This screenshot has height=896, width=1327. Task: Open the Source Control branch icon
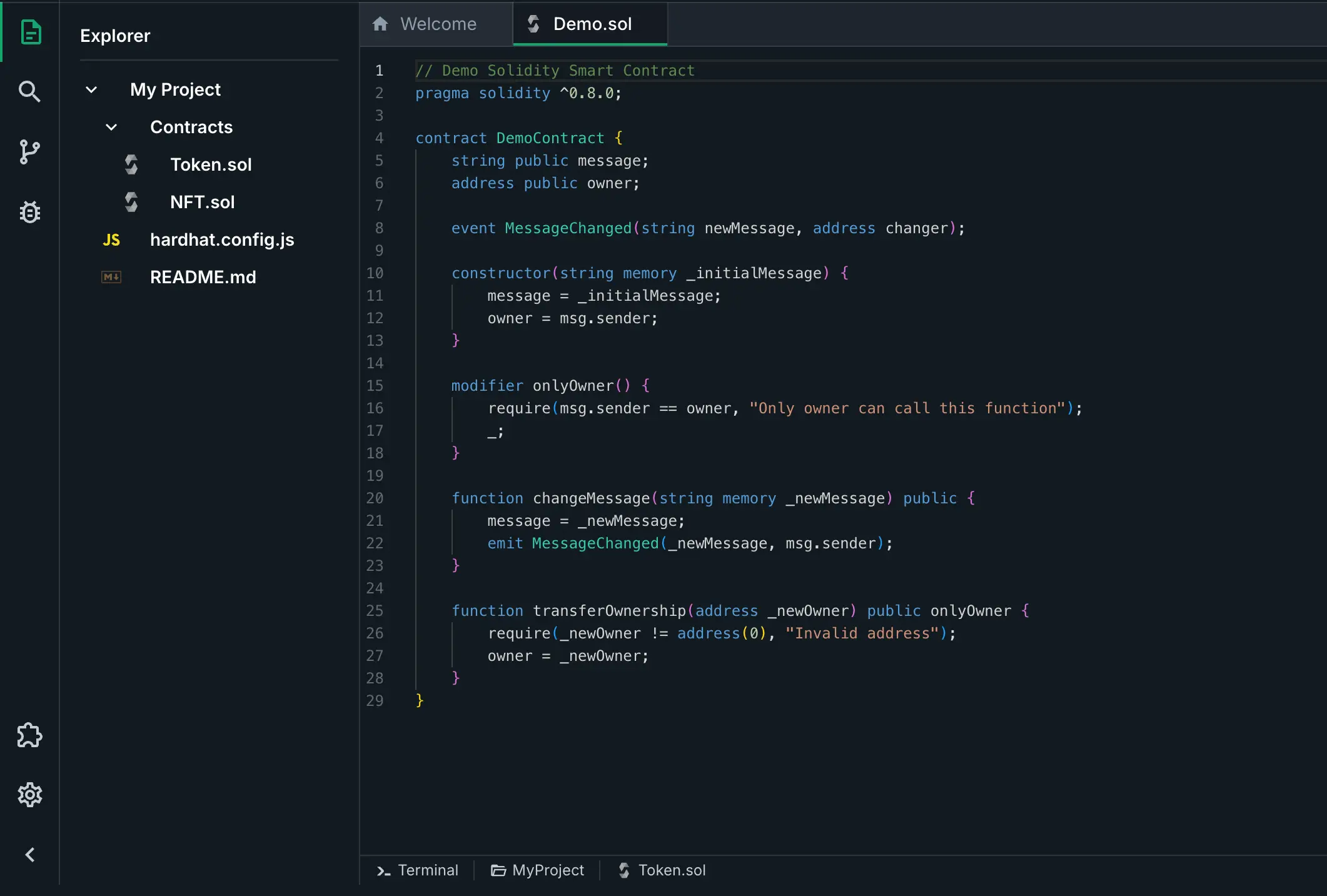[x=29, y=152]
